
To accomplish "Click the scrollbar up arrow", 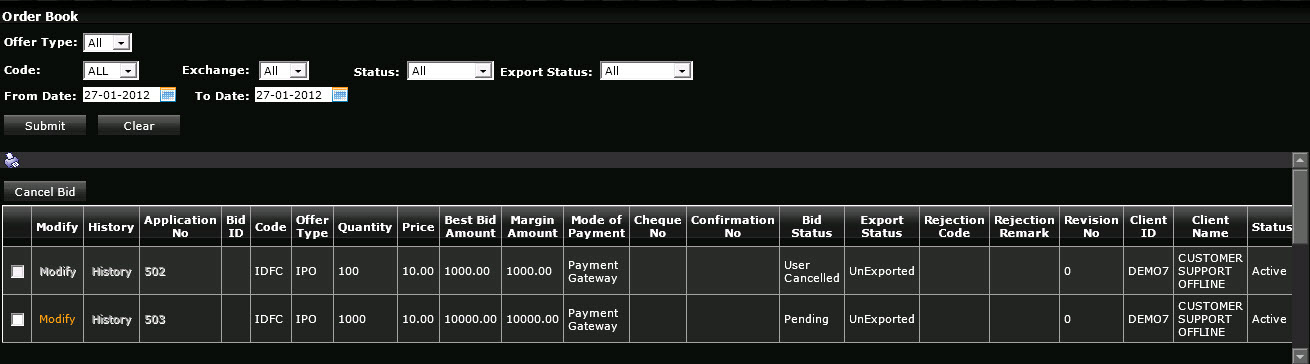I will pos(1301,160).
